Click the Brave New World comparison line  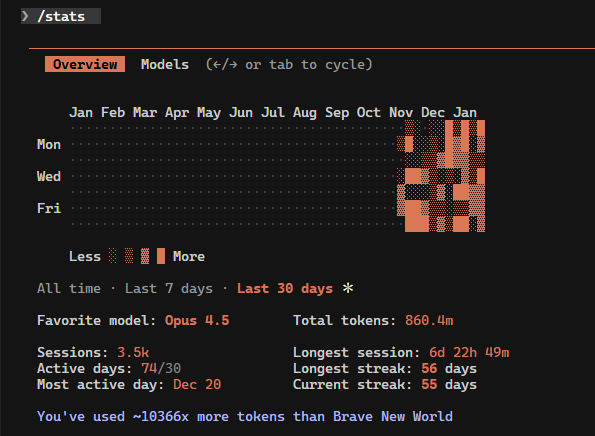[x=245, y=416]
